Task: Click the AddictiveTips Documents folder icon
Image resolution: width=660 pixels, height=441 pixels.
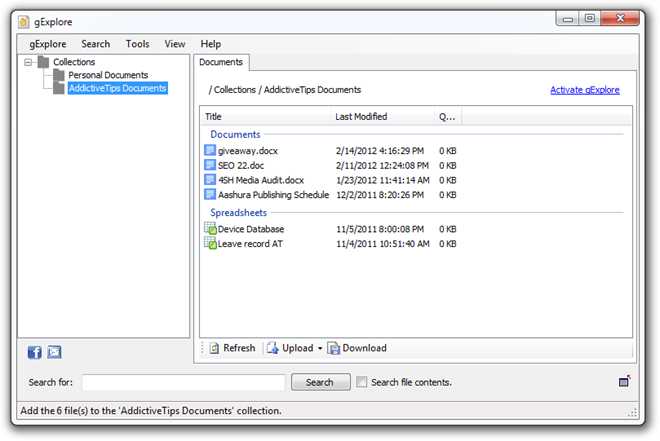Action: [x=59, y=88]
